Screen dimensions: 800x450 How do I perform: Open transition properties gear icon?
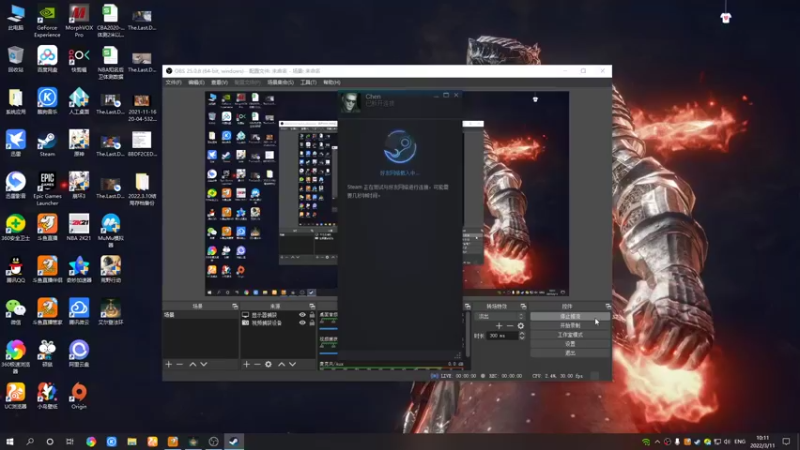(x=520, y=326)
